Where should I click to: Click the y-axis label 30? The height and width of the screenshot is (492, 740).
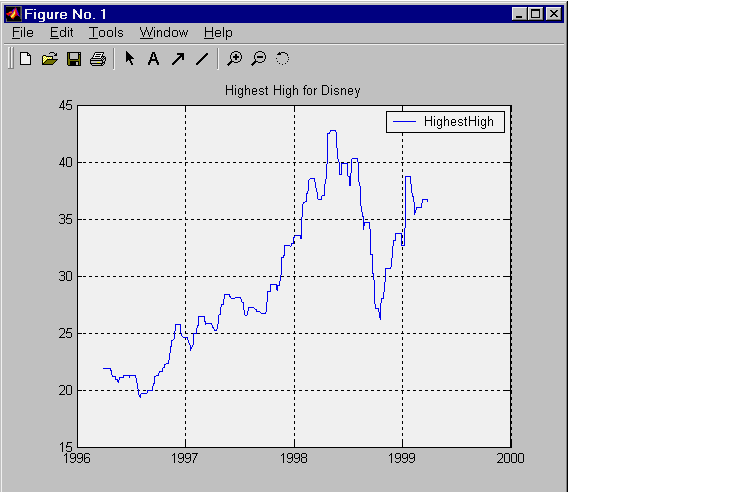[66, 276]
